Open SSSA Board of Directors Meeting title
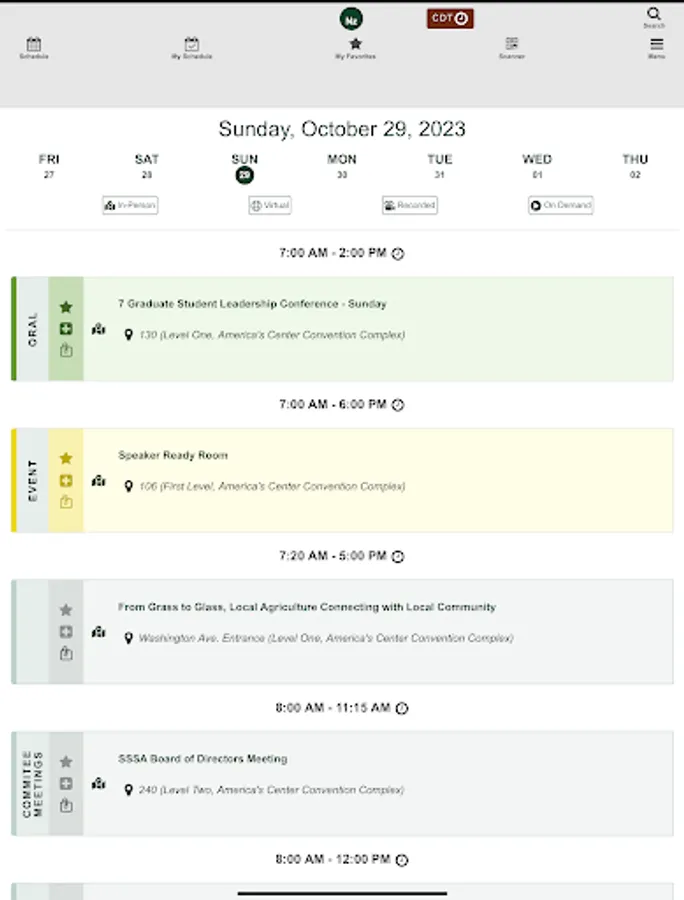This screenshot has width=684, height=900. click(202, 759)
